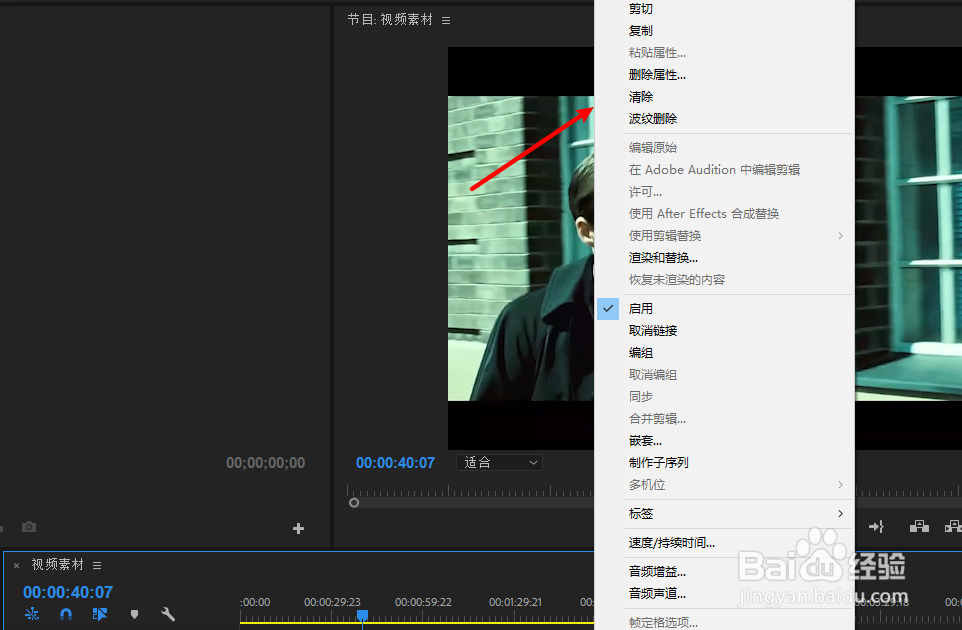Click the program monitor timecode 00:00:40:07
The image size is (962, 630).
point(395,463)
